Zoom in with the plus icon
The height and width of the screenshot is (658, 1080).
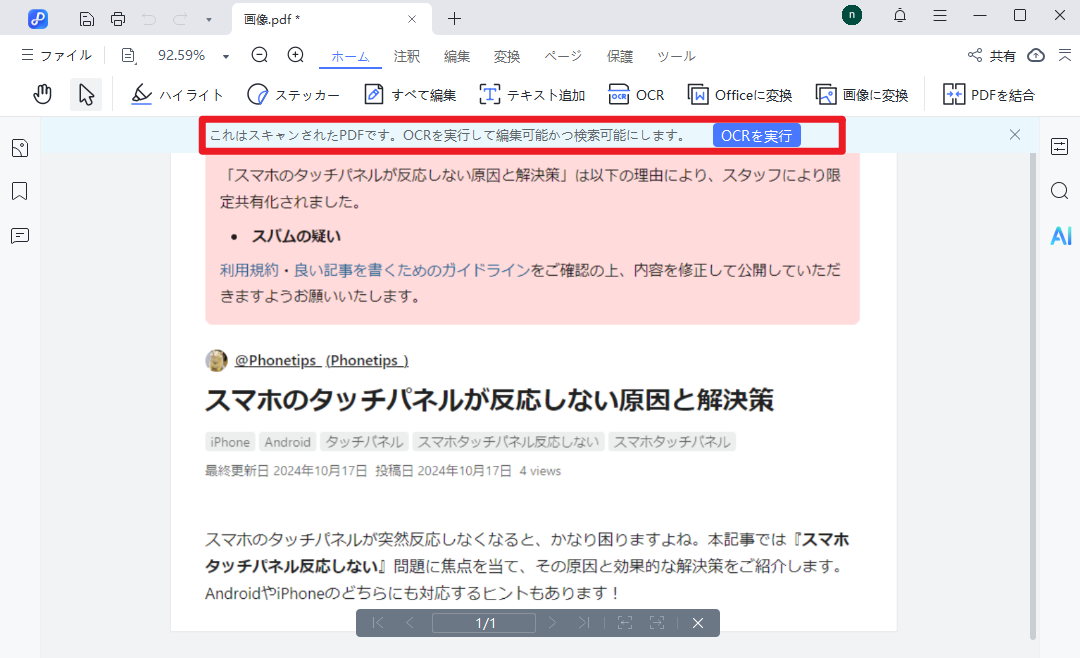(295, 55)
